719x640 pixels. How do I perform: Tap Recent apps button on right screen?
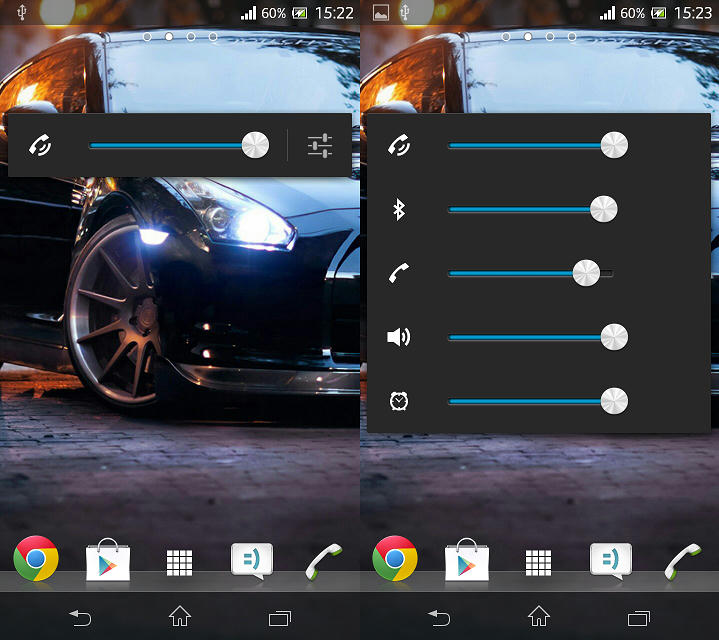coord(639,618)
